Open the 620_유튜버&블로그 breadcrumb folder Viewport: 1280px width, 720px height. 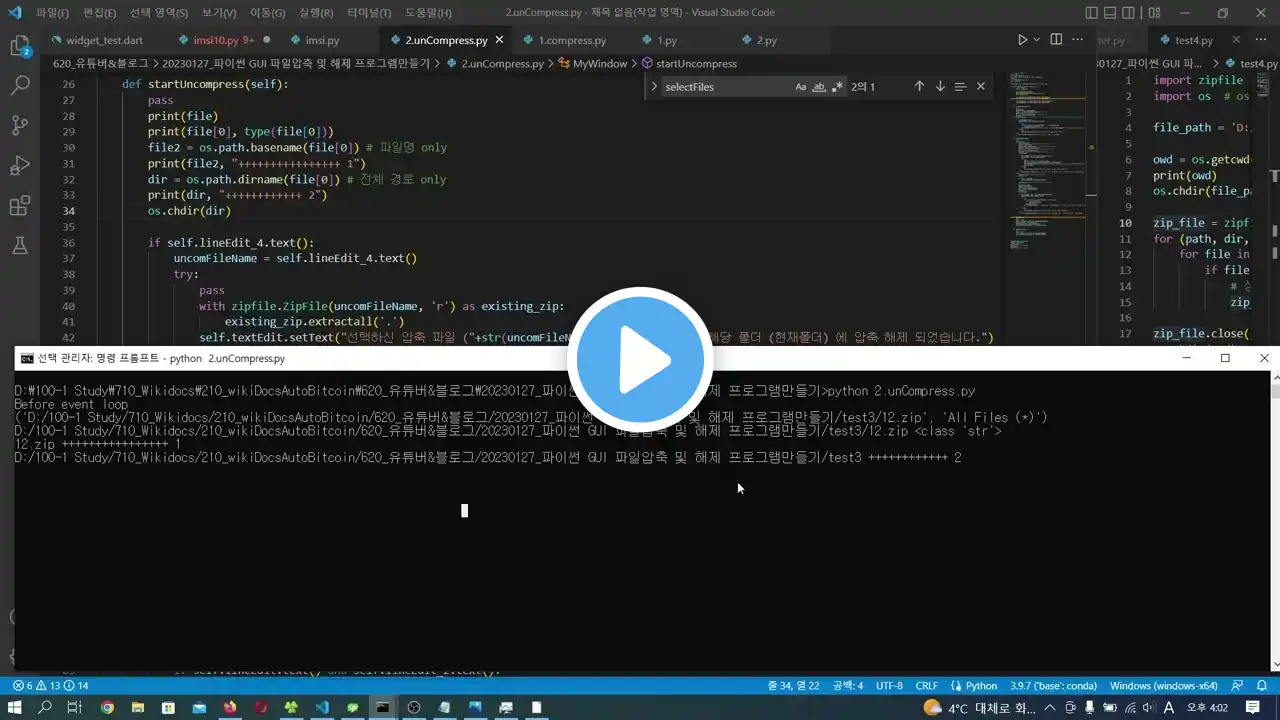(100, 63)
